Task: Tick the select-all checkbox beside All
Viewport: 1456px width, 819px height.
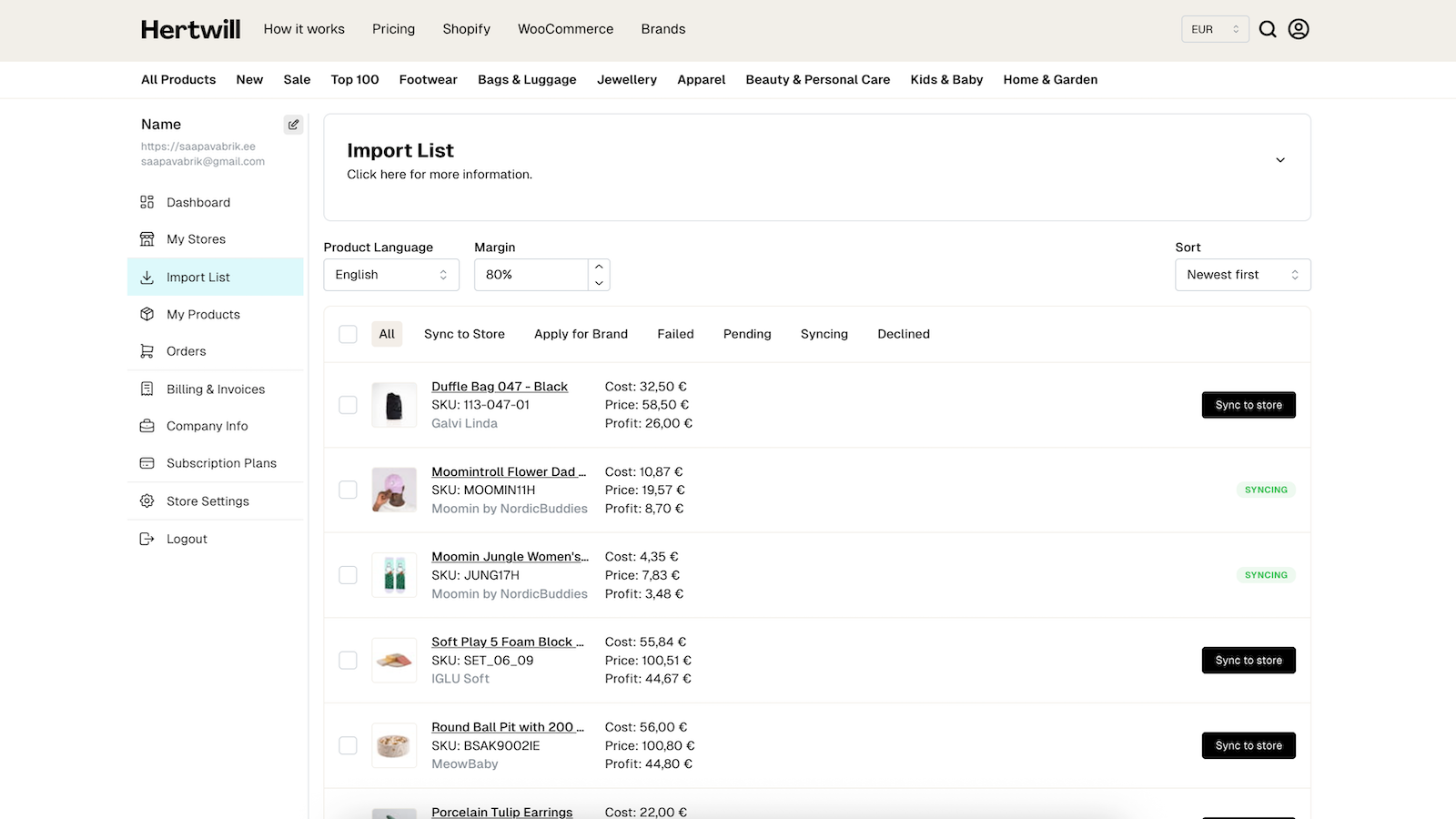Action: pyautogui.click(x=348, y=334)
